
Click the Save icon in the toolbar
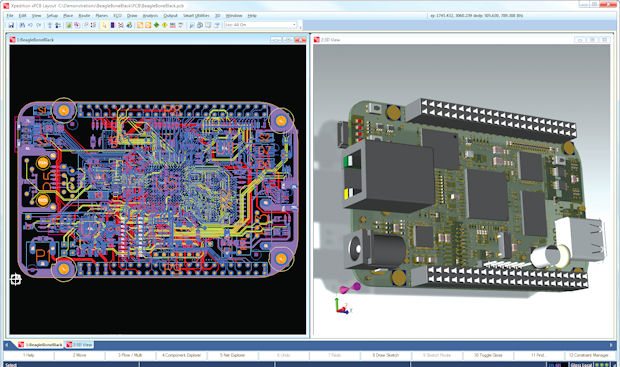[11, 25]
